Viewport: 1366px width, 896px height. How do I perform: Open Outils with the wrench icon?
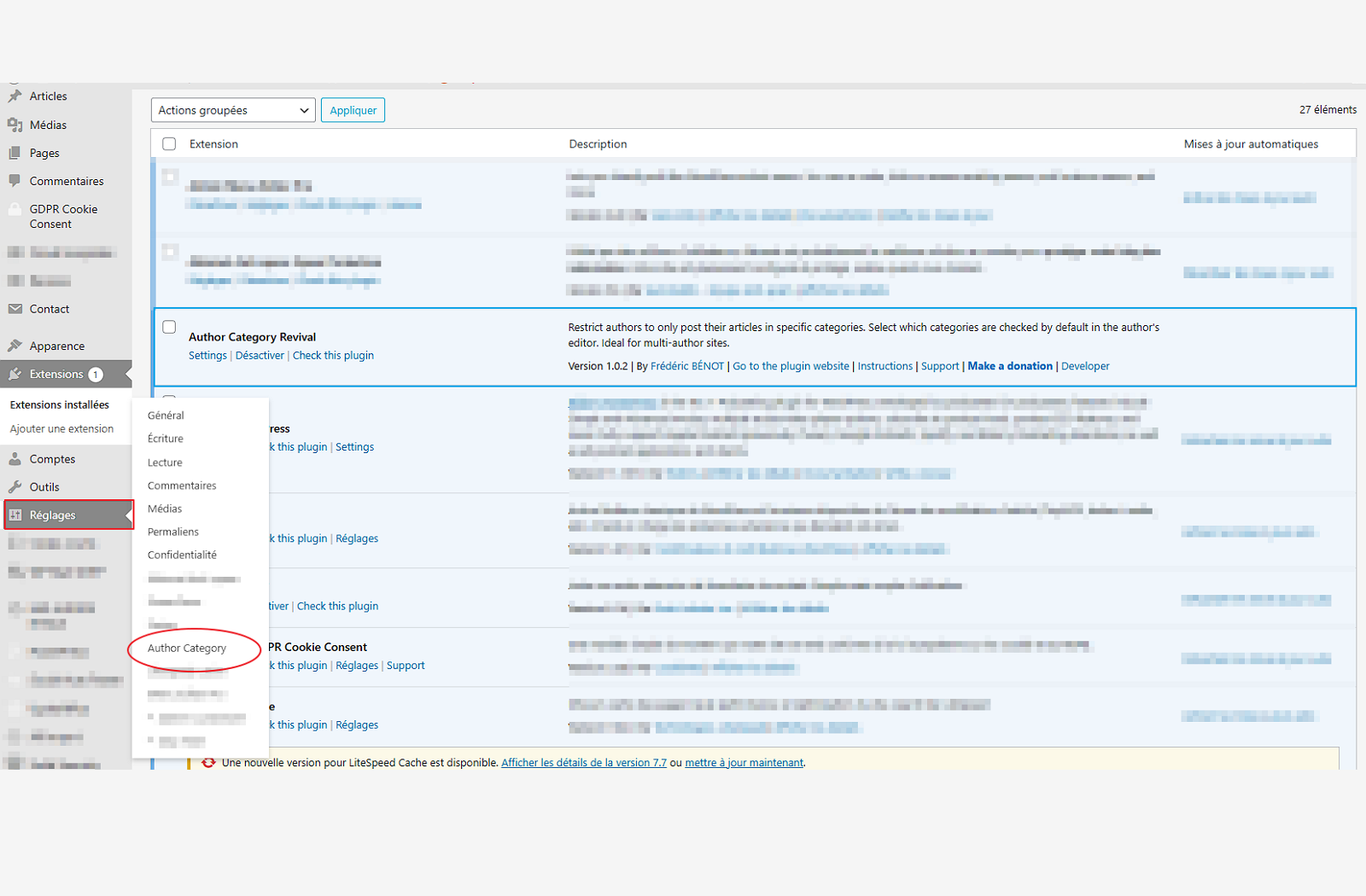pyautogui.click(x=15, y=486)
